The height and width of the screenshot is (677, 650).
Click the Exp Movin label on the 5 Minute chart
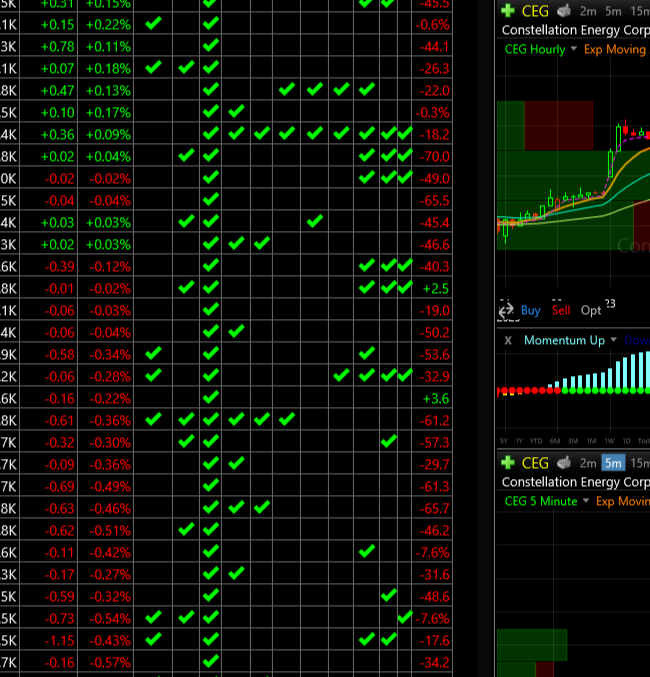(x=622, y=501)
